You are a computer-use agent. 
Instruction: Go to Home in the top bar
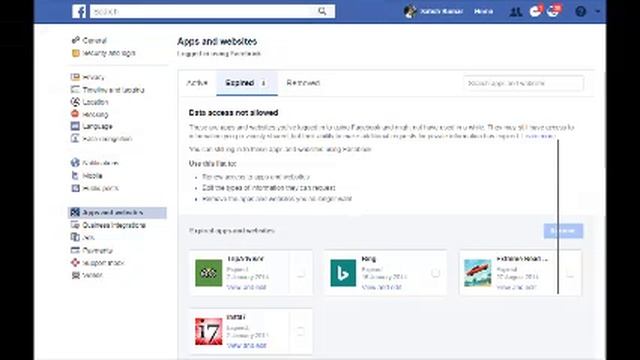click(x=483, y=11)
